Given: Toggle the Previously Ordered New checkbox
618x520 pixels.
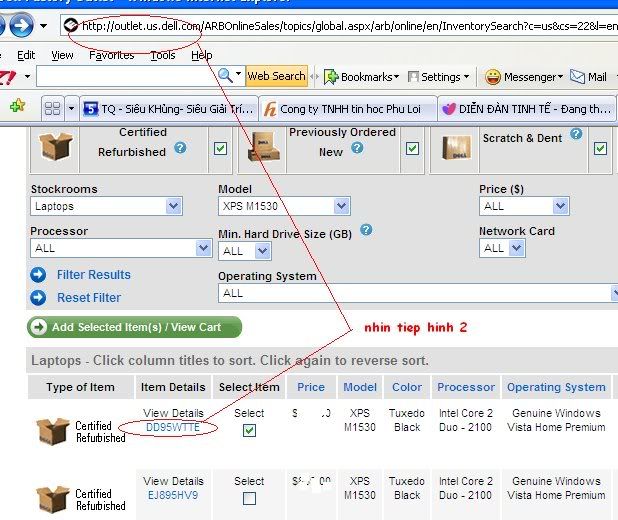Looking at the screenshot, I should coord(412,149).
